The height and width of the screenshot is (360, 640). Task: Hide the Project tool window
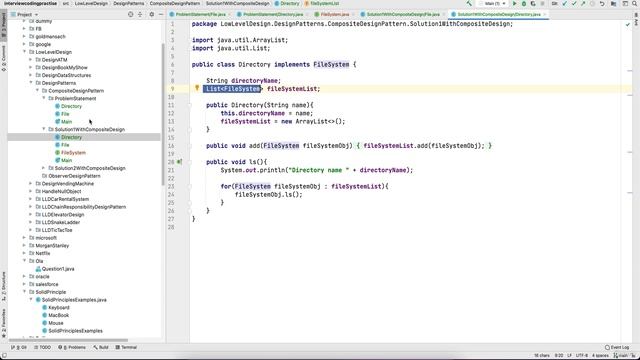click(x=161, y=14)
